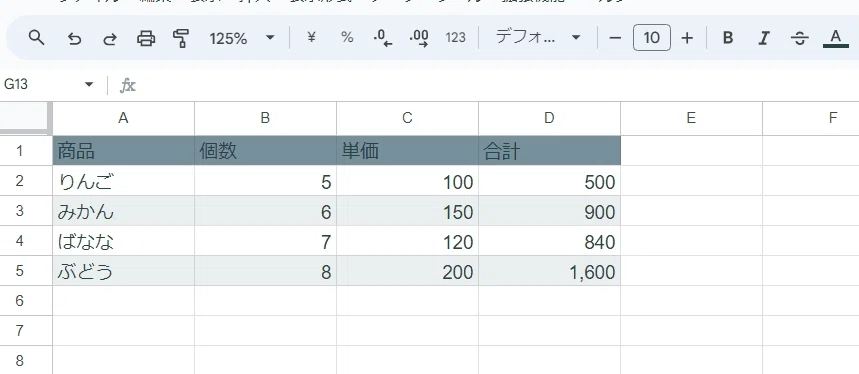Select the quantity cell 8

click(x=265, y=271)
